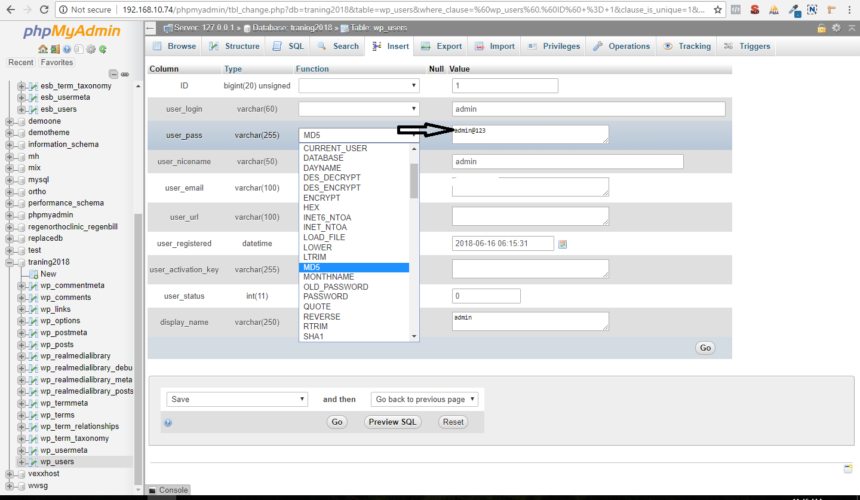Click the Go button under the form rows
This screenshot has height=500, width=860.
(705, 348)
